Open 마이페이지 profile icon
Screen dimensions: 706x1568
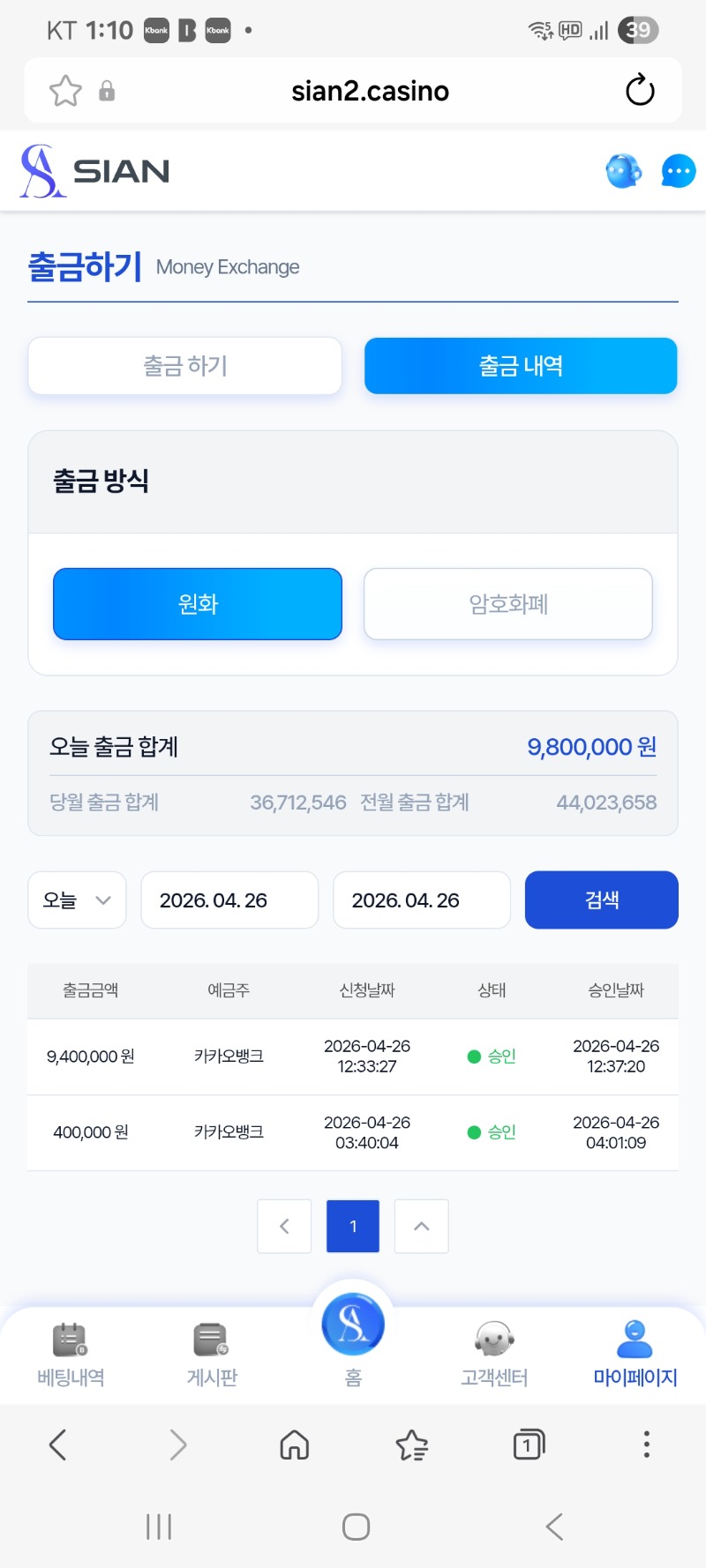[x=635, y=1340]
